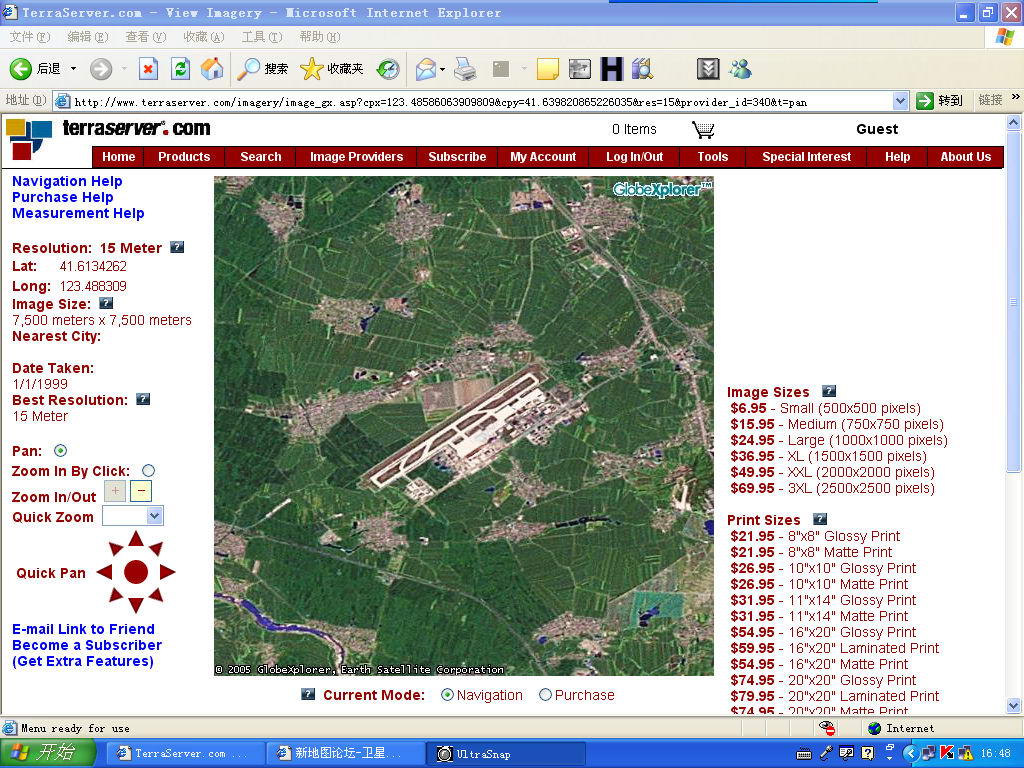Open the Special Interest menu
The width and height of the screenshot is (1024, 768).
pos(806,157)
